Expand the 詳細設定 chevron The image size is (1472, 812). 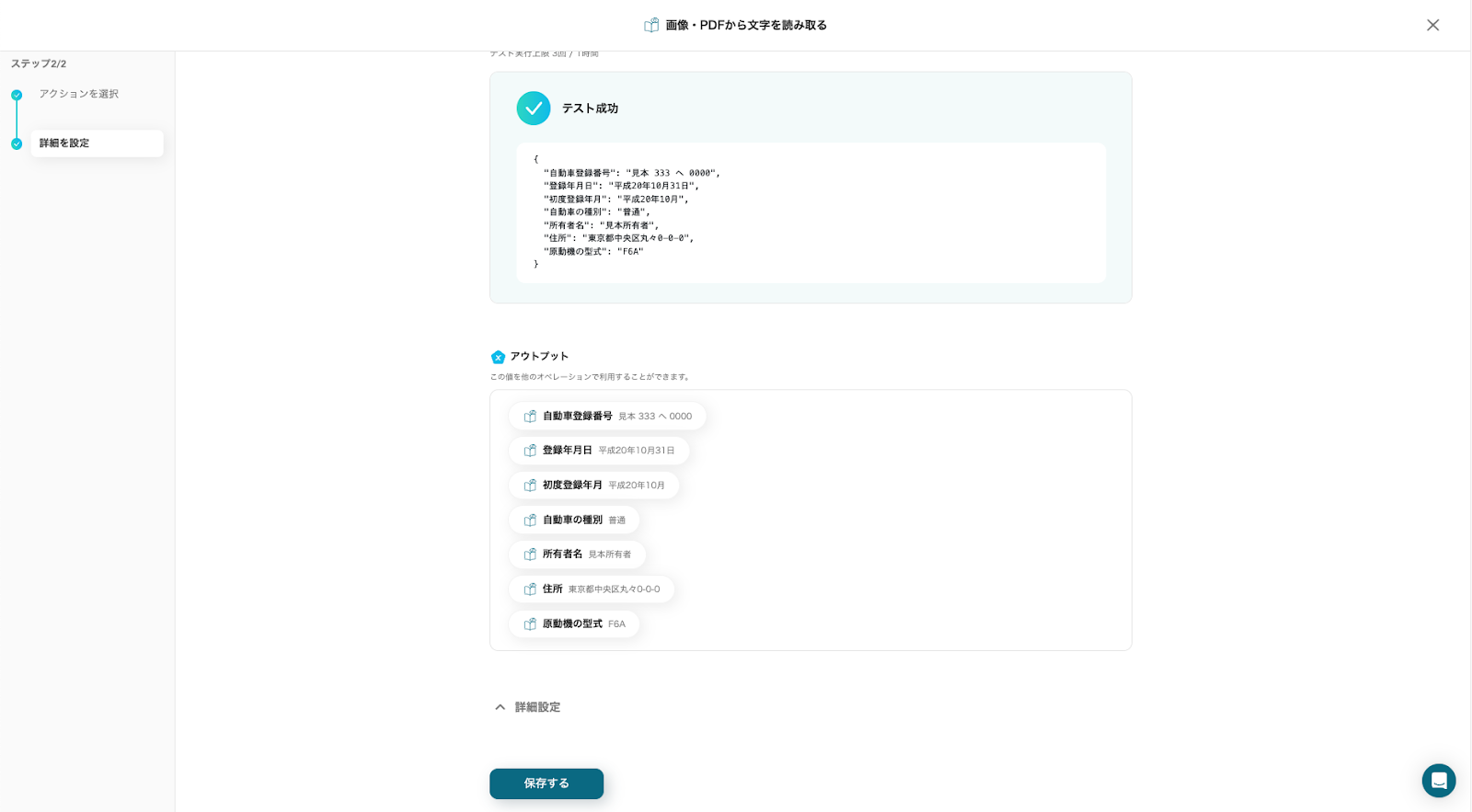(500, 707)
